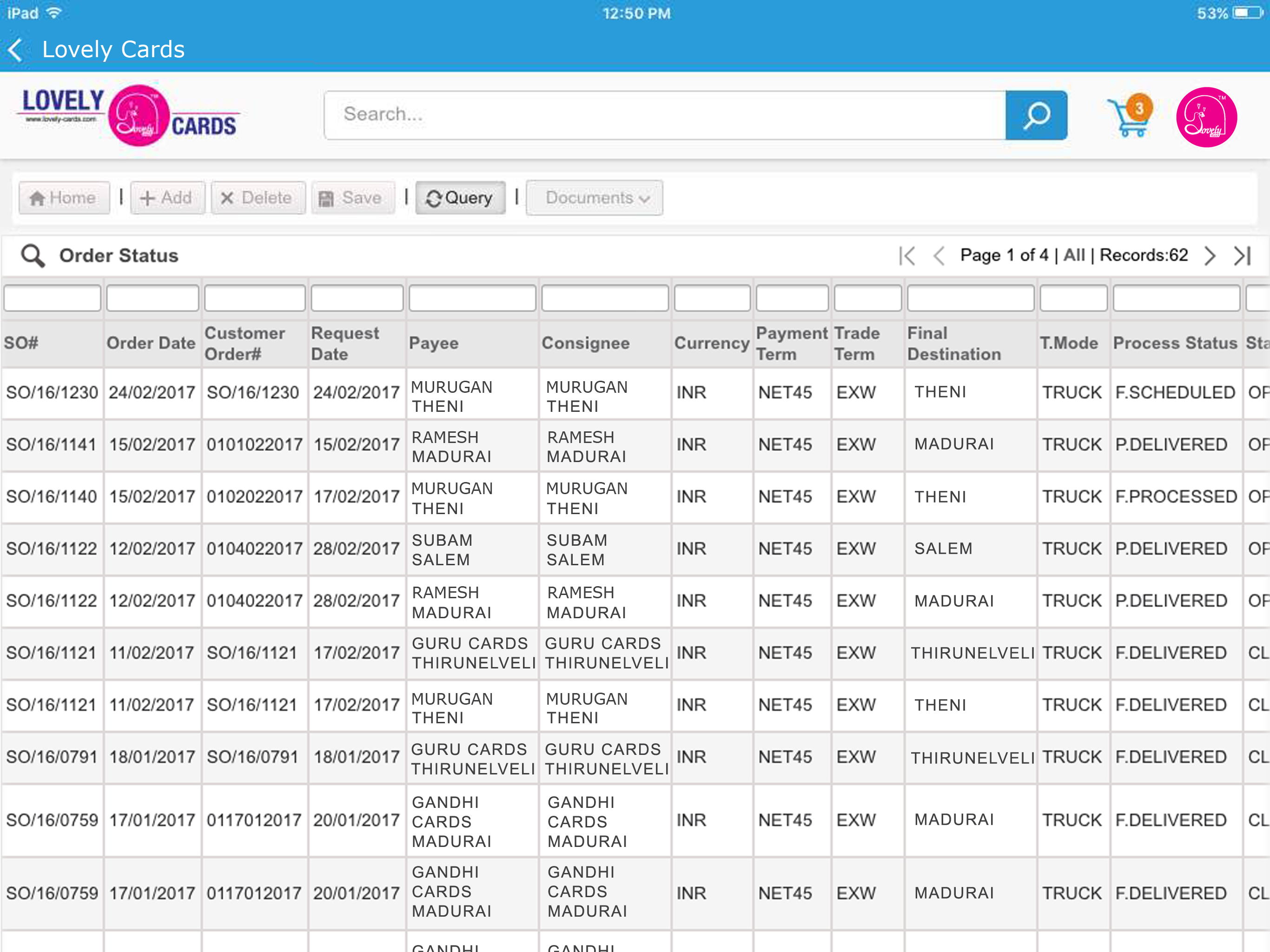Click the SALEM final destination cell

(x=970, y=549)
